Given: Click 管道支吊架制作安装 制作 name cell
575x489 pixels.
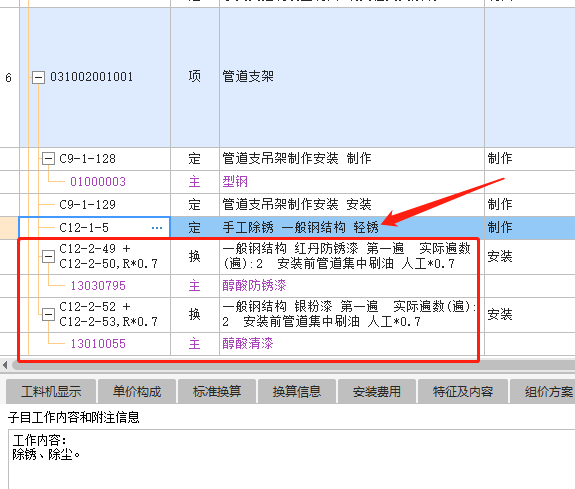Looking at the screenshot, I should point(352,159).
